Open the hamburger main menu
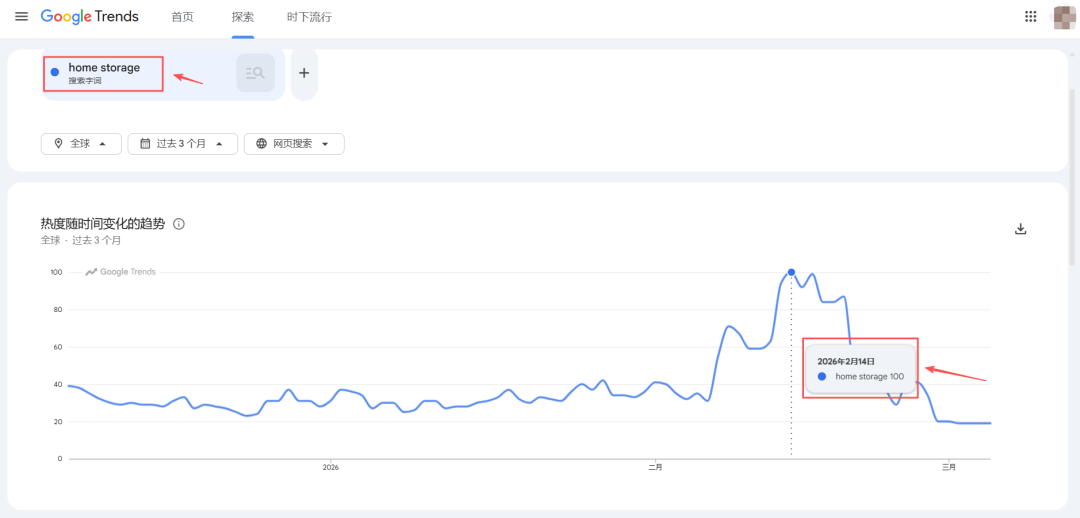Image resolution: width=1080 pixels, height=518 pixels. 21,17
